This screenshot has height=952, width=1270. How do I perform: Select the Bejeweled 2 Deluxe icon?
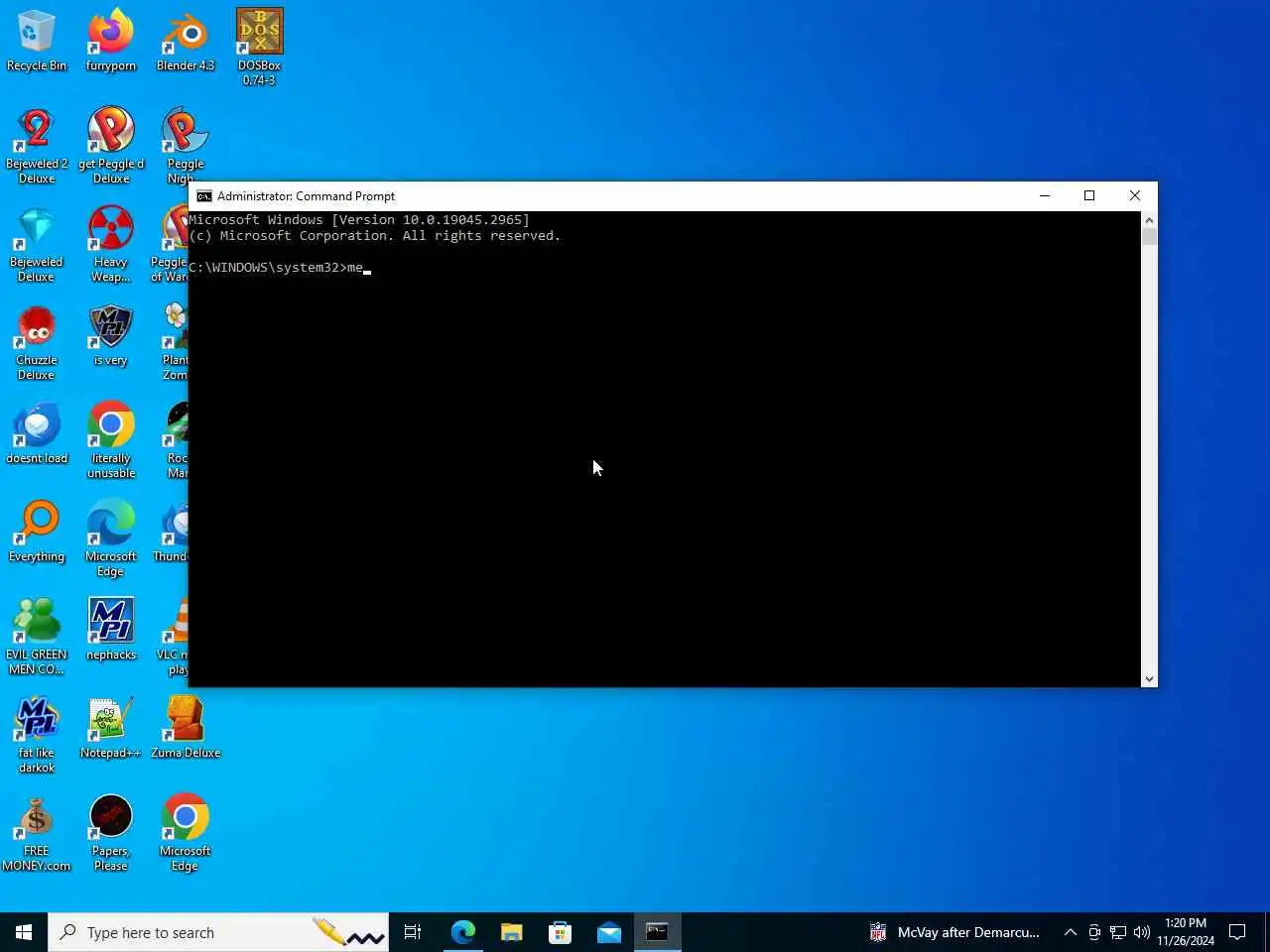coord(37,146)
